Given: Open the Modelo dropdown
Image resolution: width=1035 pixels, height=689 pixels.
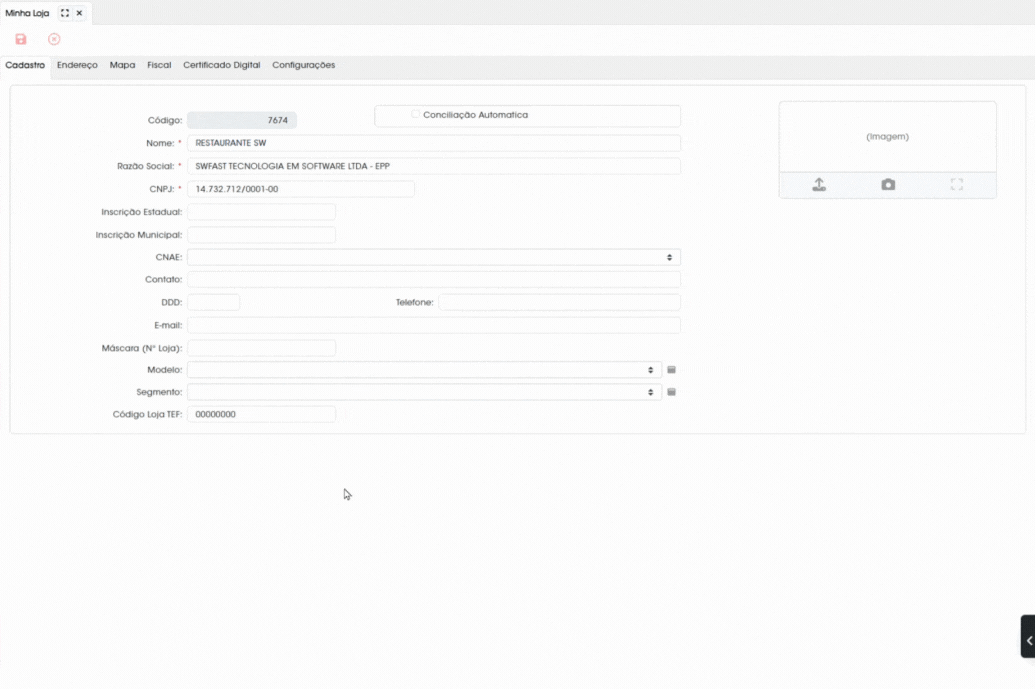Looking at the screenshot, I should click(x=424, y=370).
